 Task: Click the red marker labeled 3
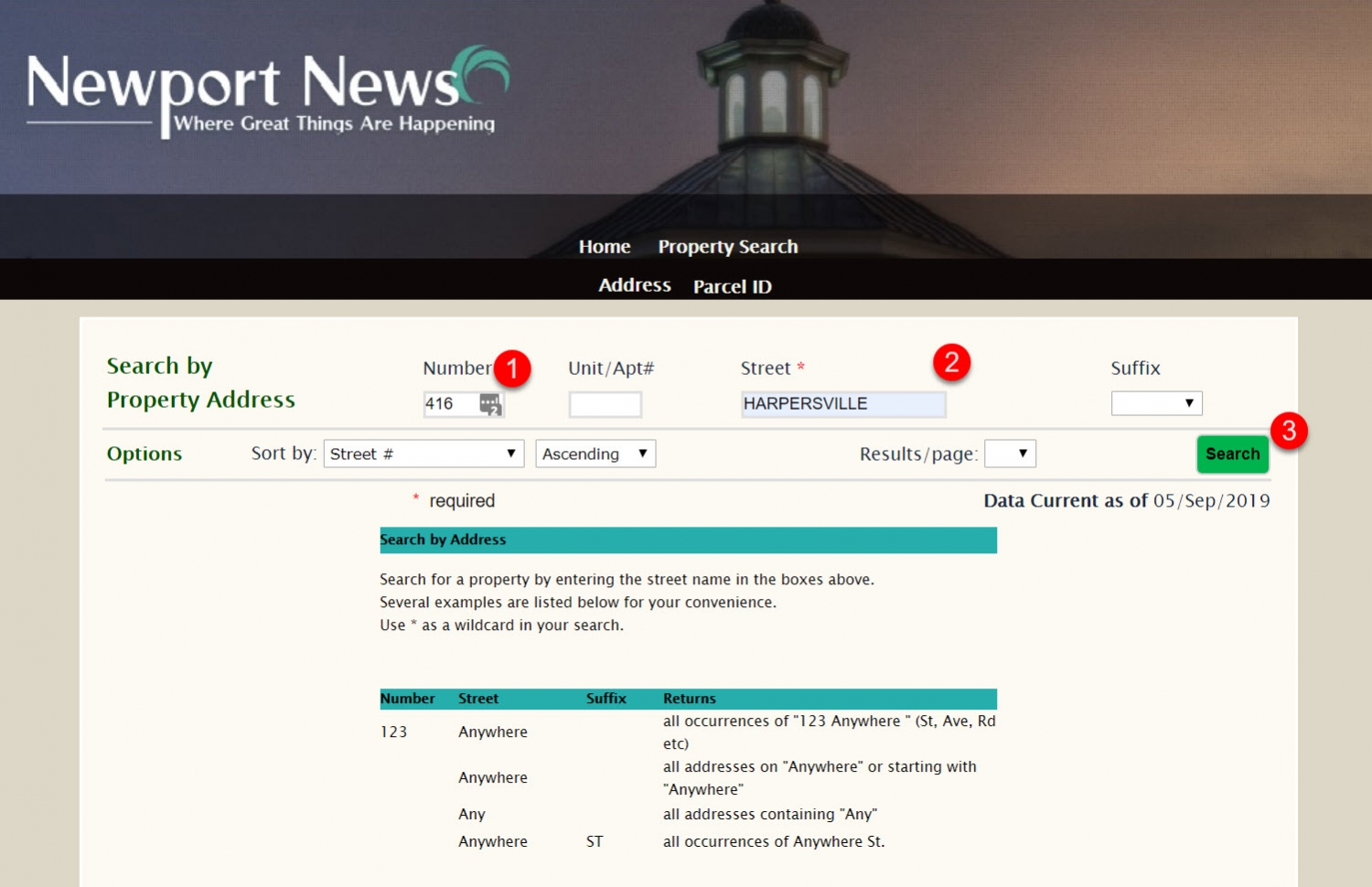pos(1291,431)
